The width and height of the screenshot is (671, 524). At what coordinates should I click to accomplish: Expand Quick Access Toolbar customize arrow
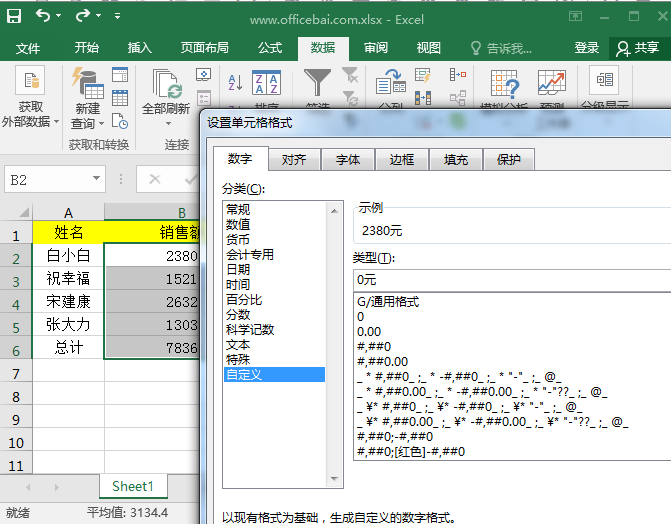(x=117, y=16)
